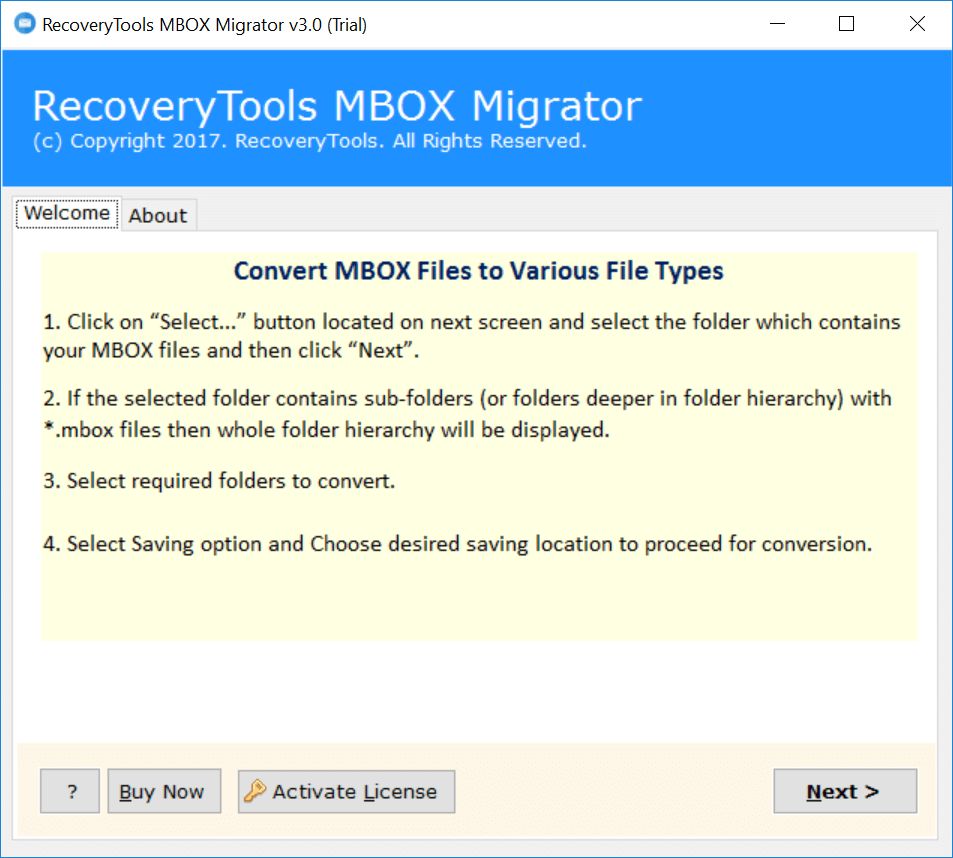The height and width of the screenshot is (858, 953).
Task: Maximize the MBOX Migrator window
Action: point(846,24)
